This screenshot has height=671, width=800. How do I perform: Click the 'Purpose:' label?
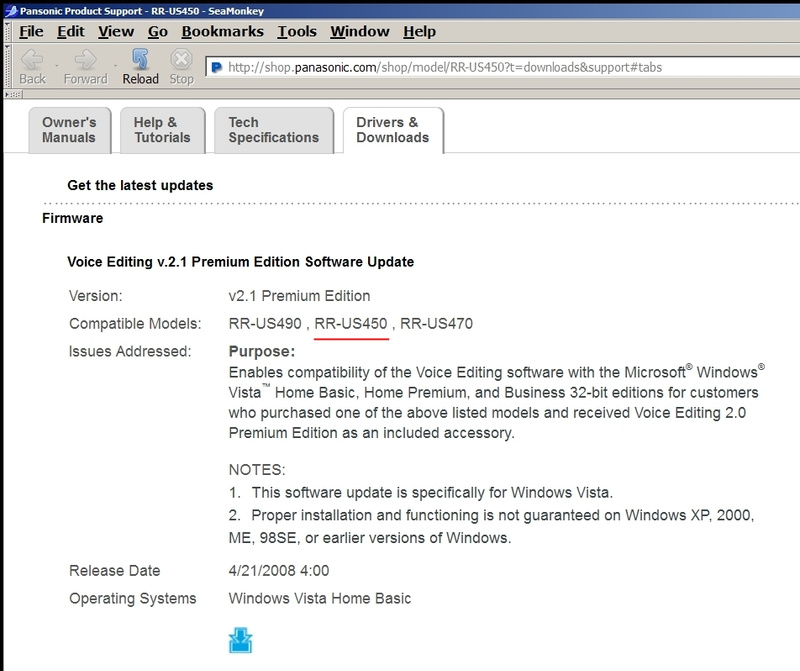[x=262, y=352]
